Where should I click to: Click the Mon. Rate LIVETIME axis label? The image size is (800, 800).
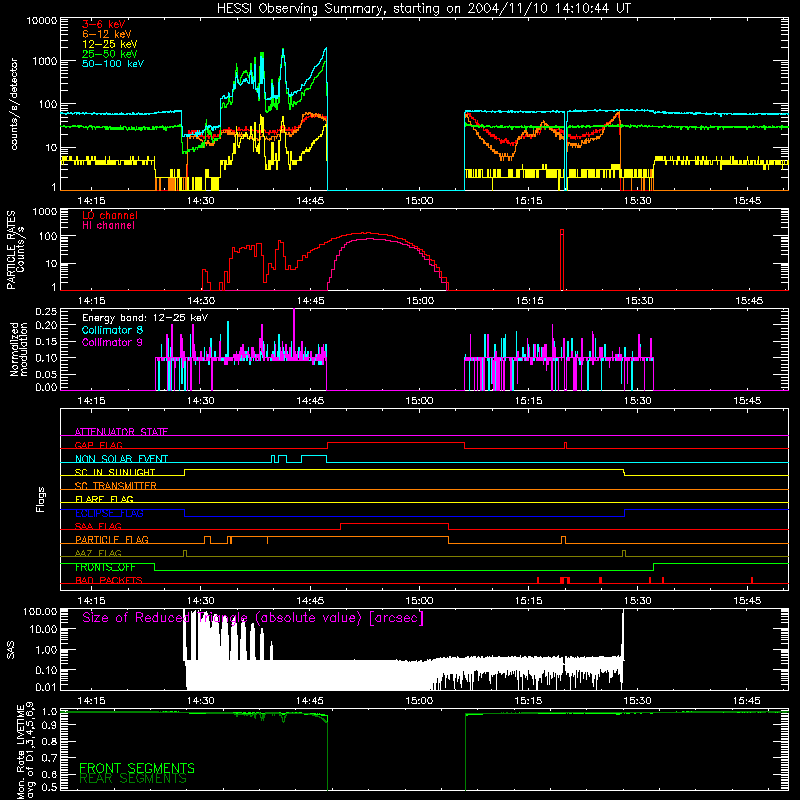click(26, 750)
